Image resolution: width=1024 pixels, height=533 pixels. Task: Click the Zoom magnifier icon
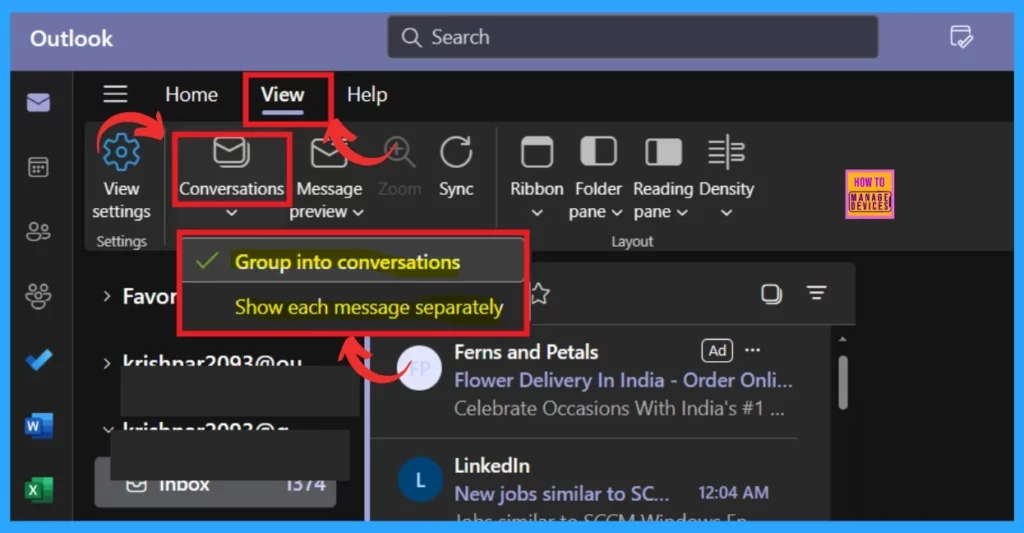click(x=400, y=152)
